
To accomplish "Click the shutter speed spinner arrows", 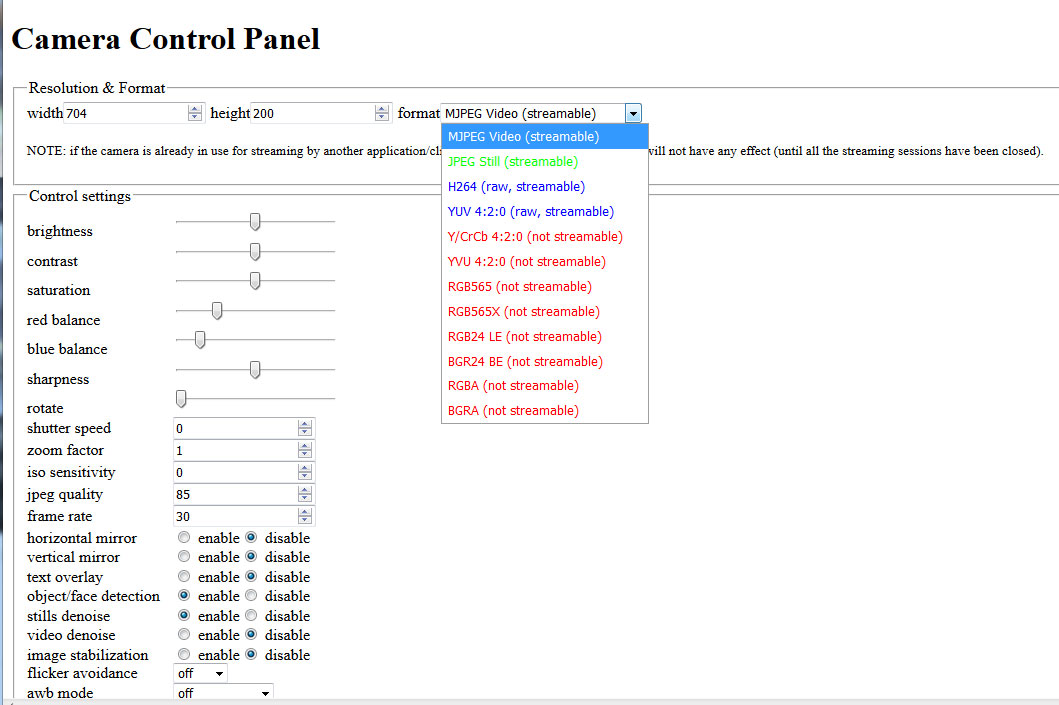I will pos(305,428).
